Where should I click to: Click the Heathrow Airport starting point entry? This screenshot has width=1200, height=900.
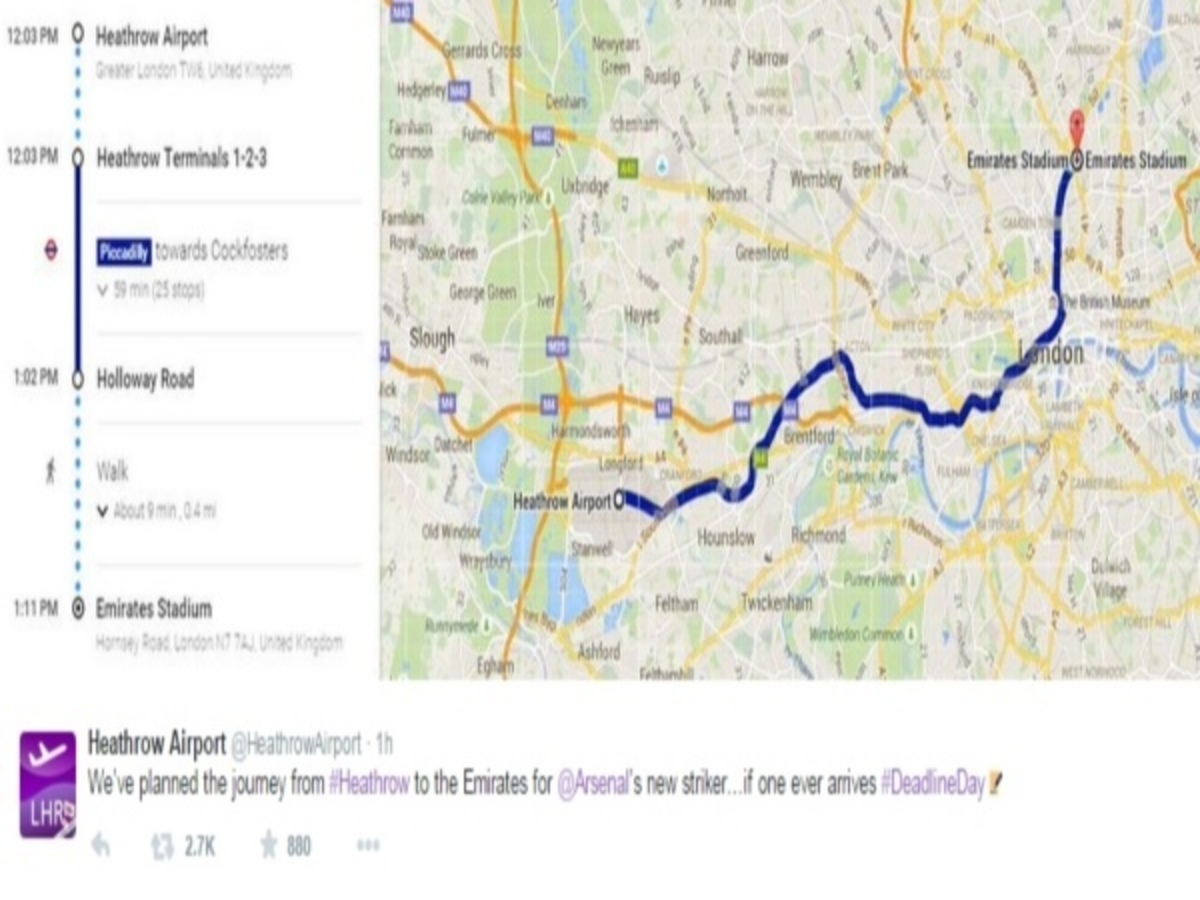pos(152,37)
